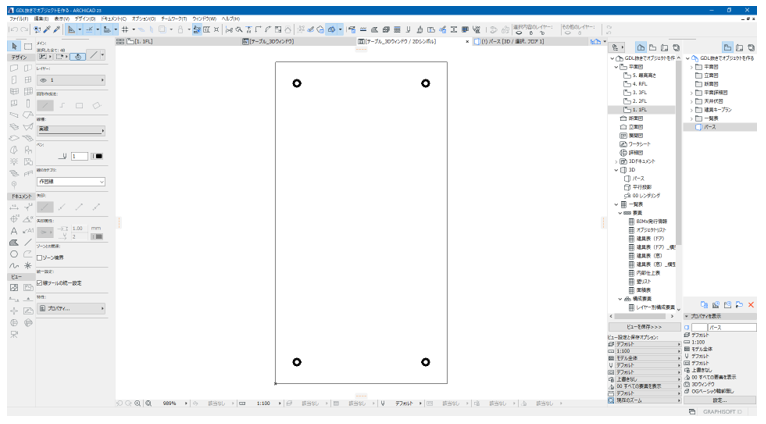Image resolution: width=766 pixels, height=424 pixels.
Task: Select the Spline tool in toolbox
Action: point(14,266)
